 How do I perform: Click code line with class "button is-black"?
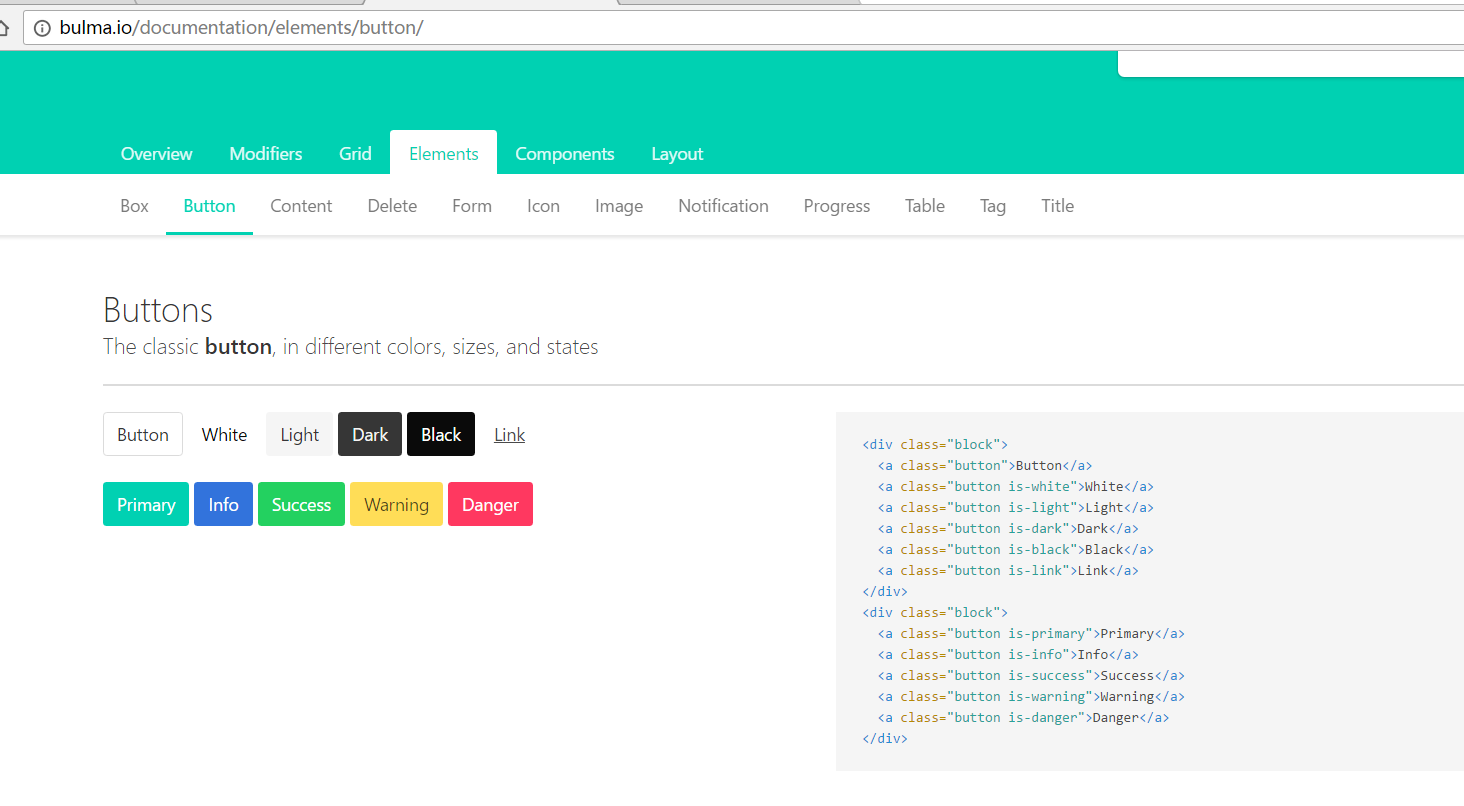1016,549
